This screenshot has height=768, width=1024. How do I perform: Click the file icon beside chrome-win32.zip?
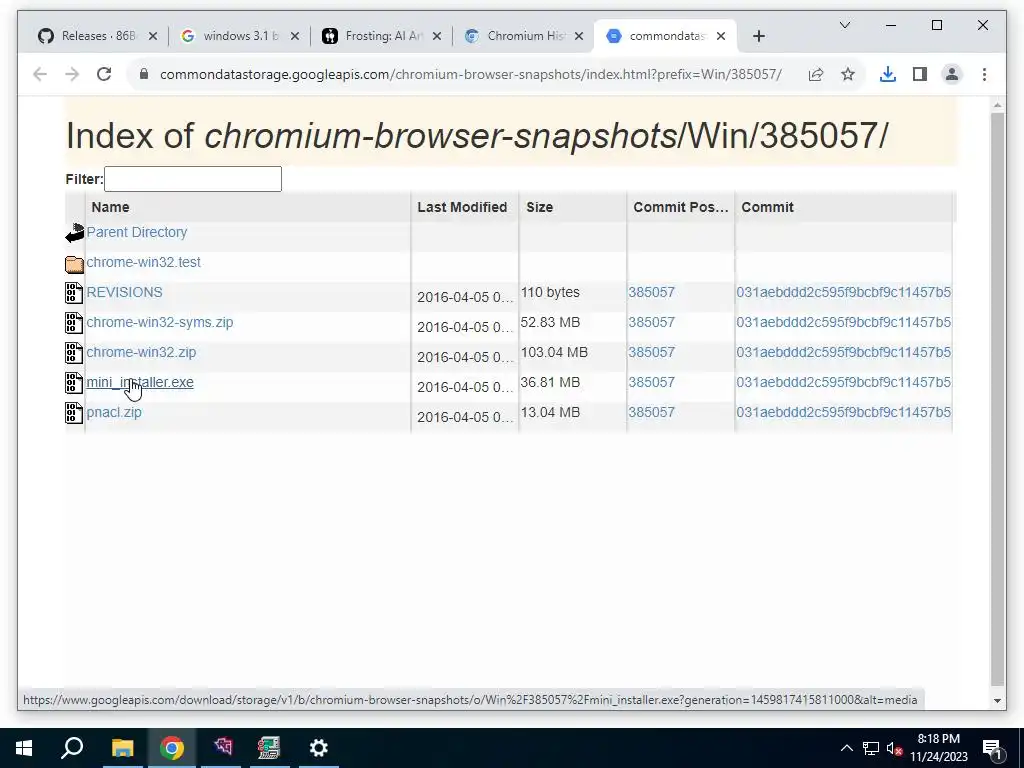click(74, 353)
